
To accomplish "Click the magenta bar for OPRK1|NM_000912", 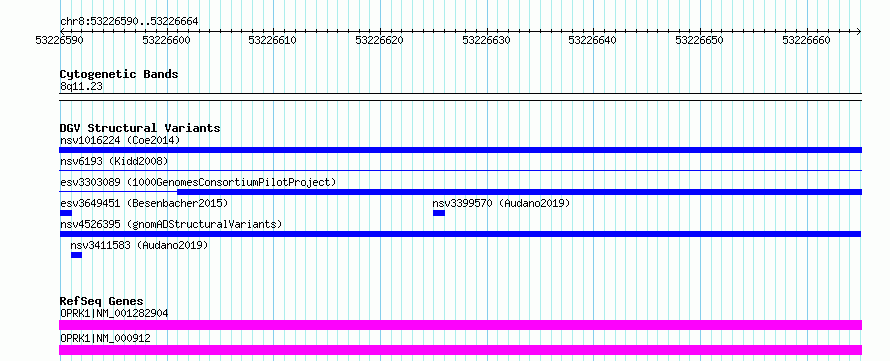I will click(460, 350).
